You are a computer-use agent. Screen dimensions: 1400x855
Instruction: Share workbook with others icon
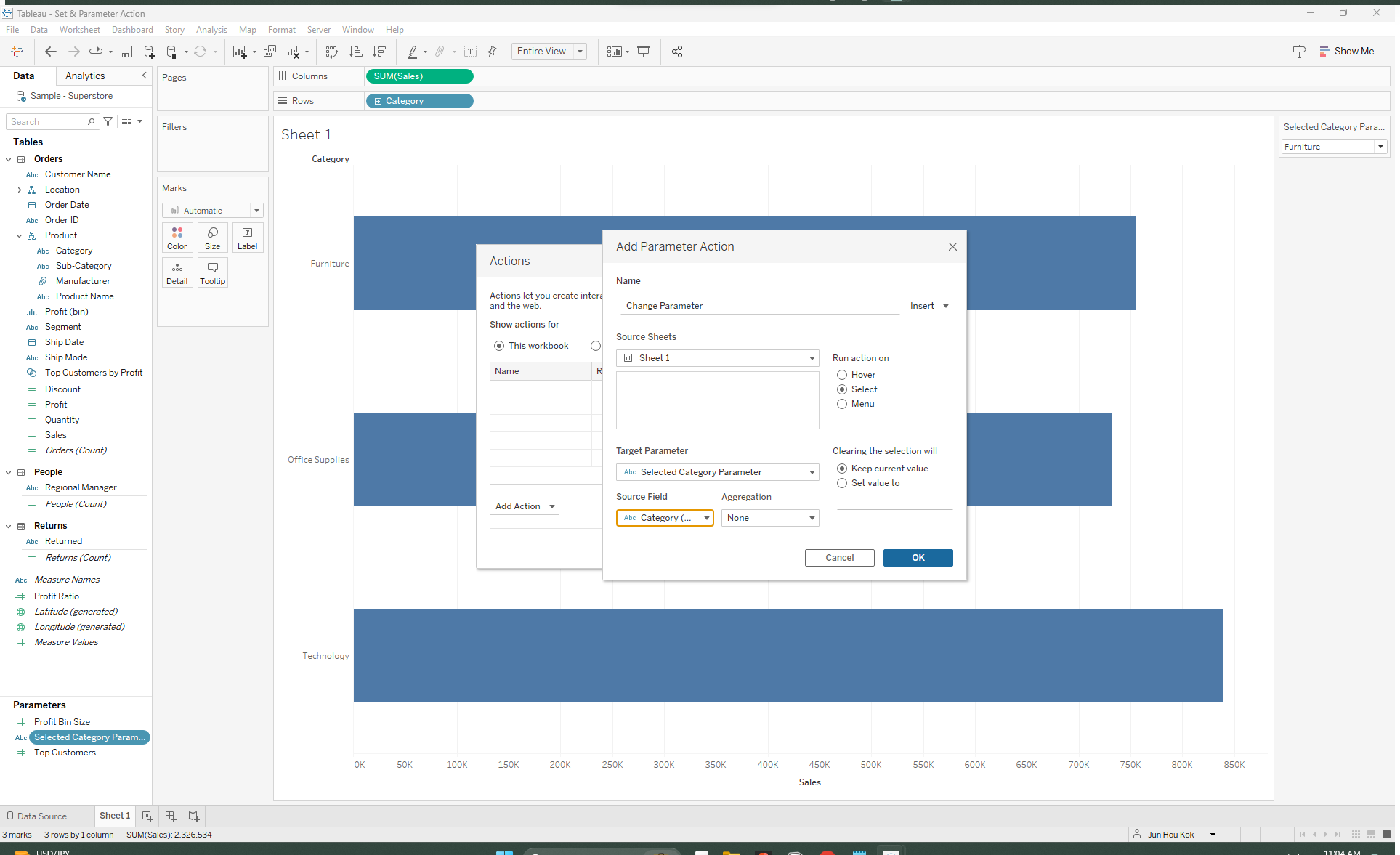point(677,52)
